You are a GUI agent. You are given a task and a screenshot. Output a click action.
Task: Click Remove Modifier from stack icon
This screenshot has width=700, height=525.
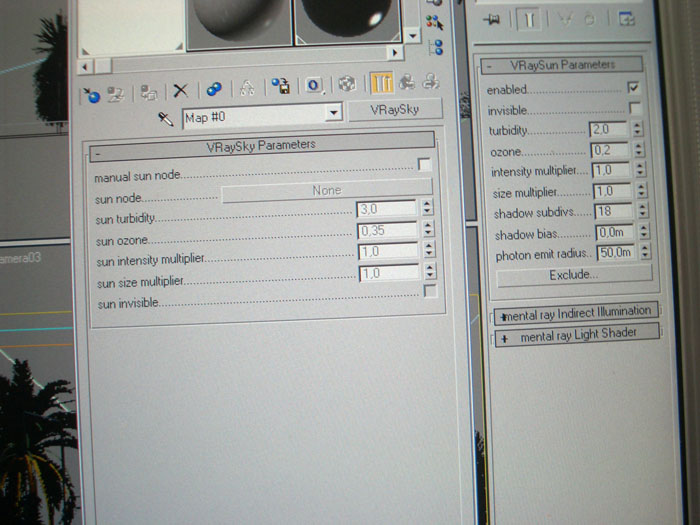pyautogui.click(x=590, y=20)
